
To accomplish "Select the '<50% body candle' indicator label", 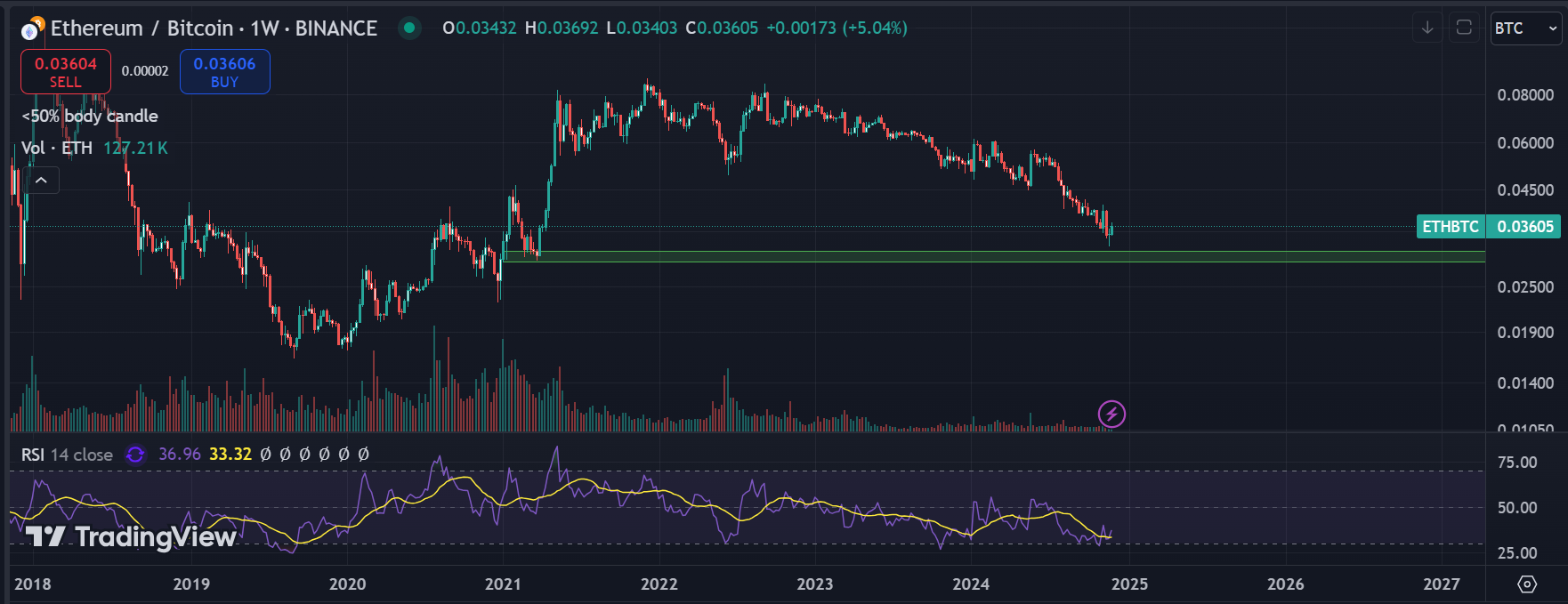I will [90, 116].
